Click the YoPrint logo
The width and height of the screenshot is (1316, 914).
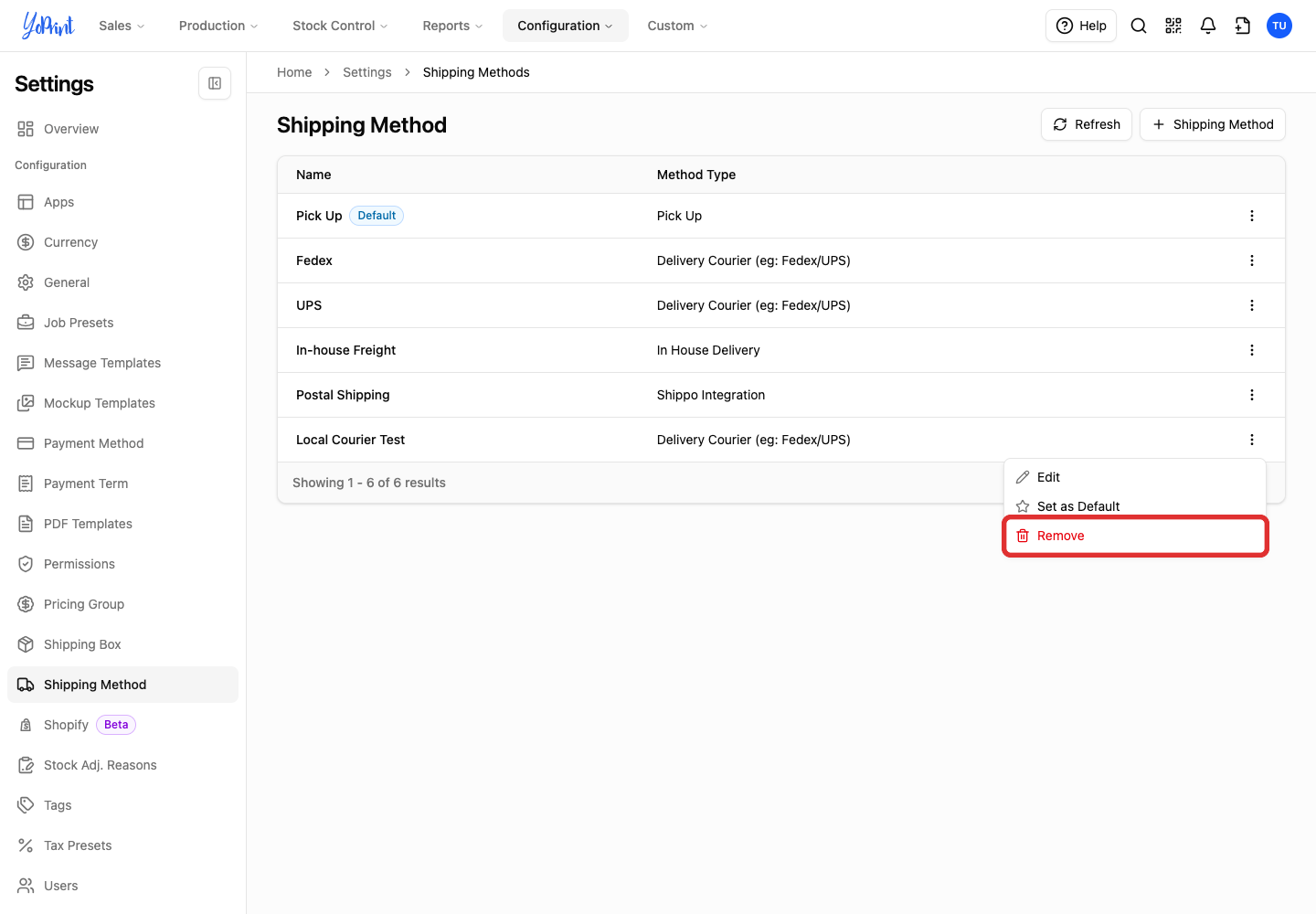48,26
